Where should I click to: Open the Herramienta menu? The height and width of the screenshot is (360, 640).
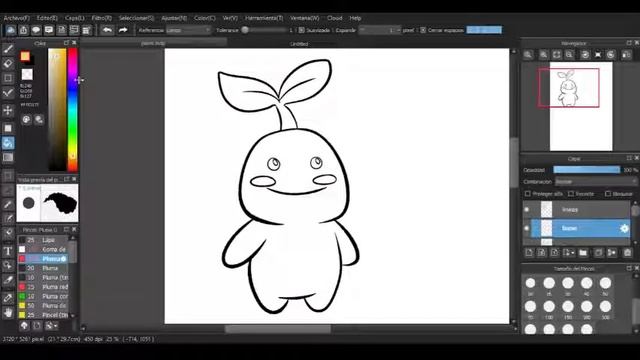coord(264,18)
